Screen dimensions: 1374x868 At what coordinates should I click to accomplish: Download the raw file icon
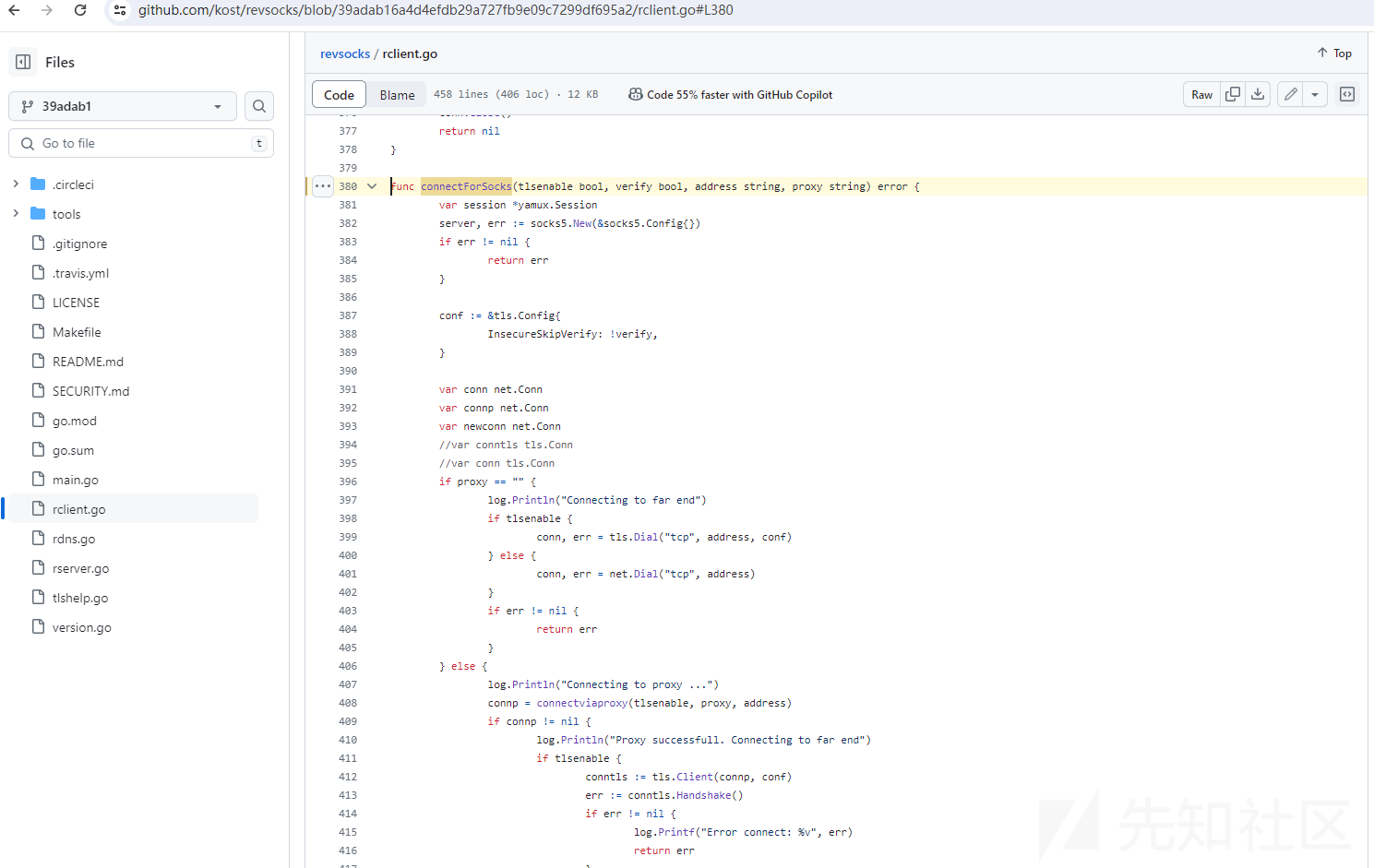click(1258, 94)
